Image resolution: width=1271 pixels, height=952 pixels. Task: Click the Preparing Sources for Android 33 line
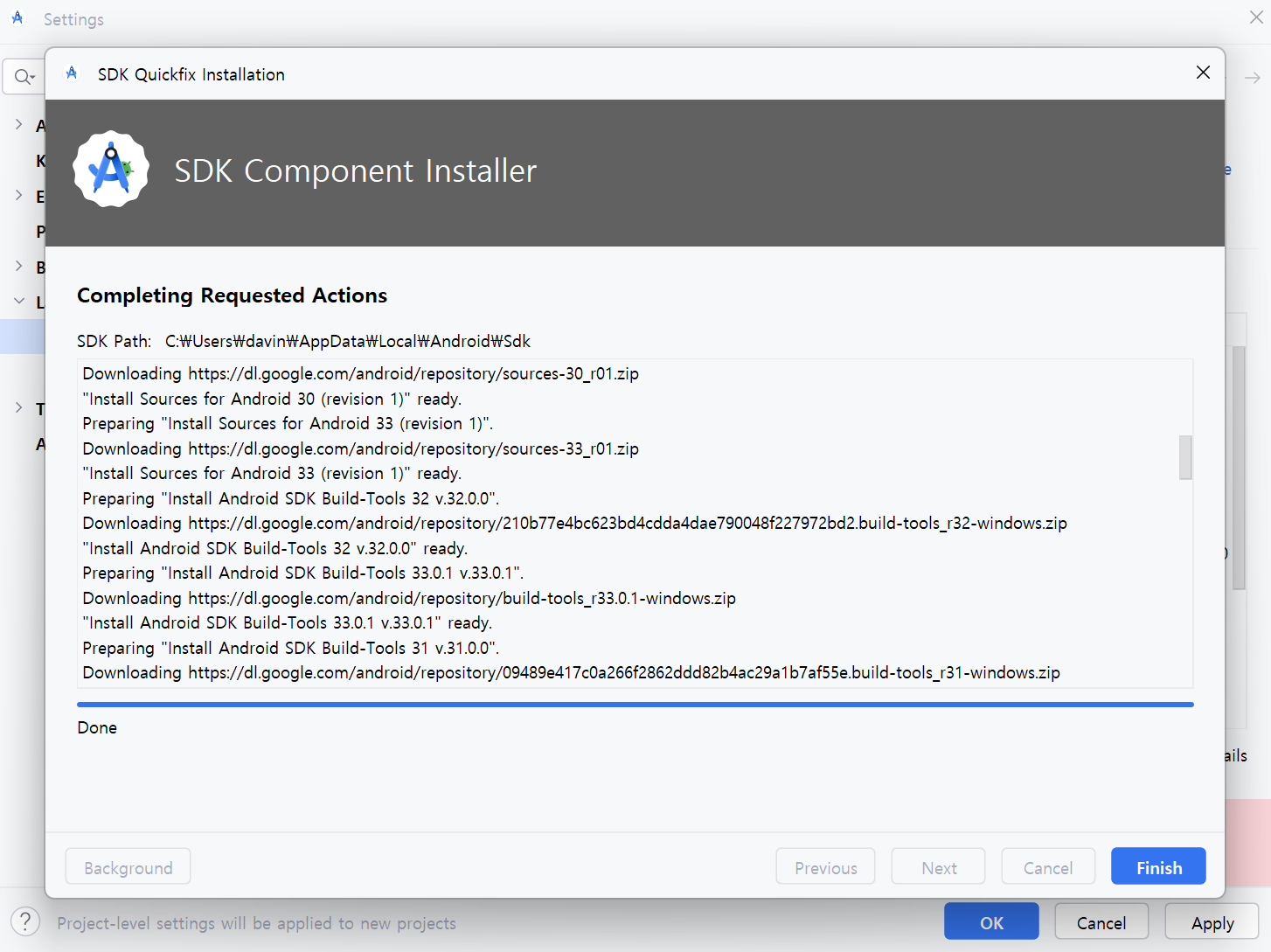(288, 423)
